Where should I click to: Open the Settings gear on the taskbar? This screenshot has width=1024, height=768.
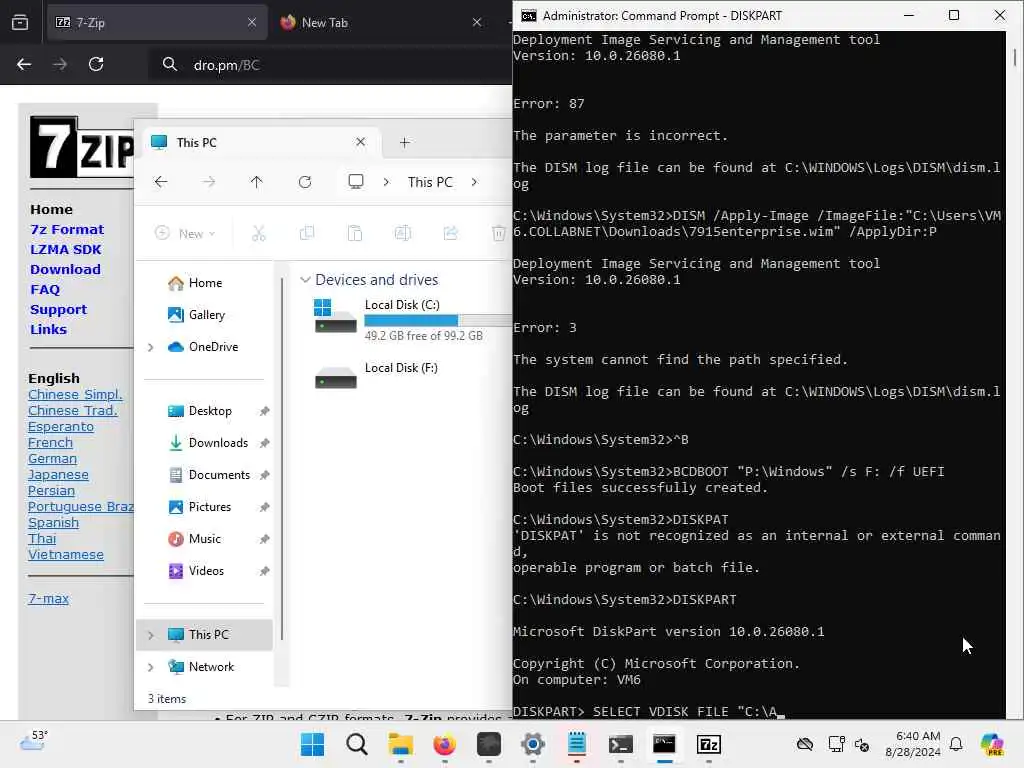click(x=533, y=744)
